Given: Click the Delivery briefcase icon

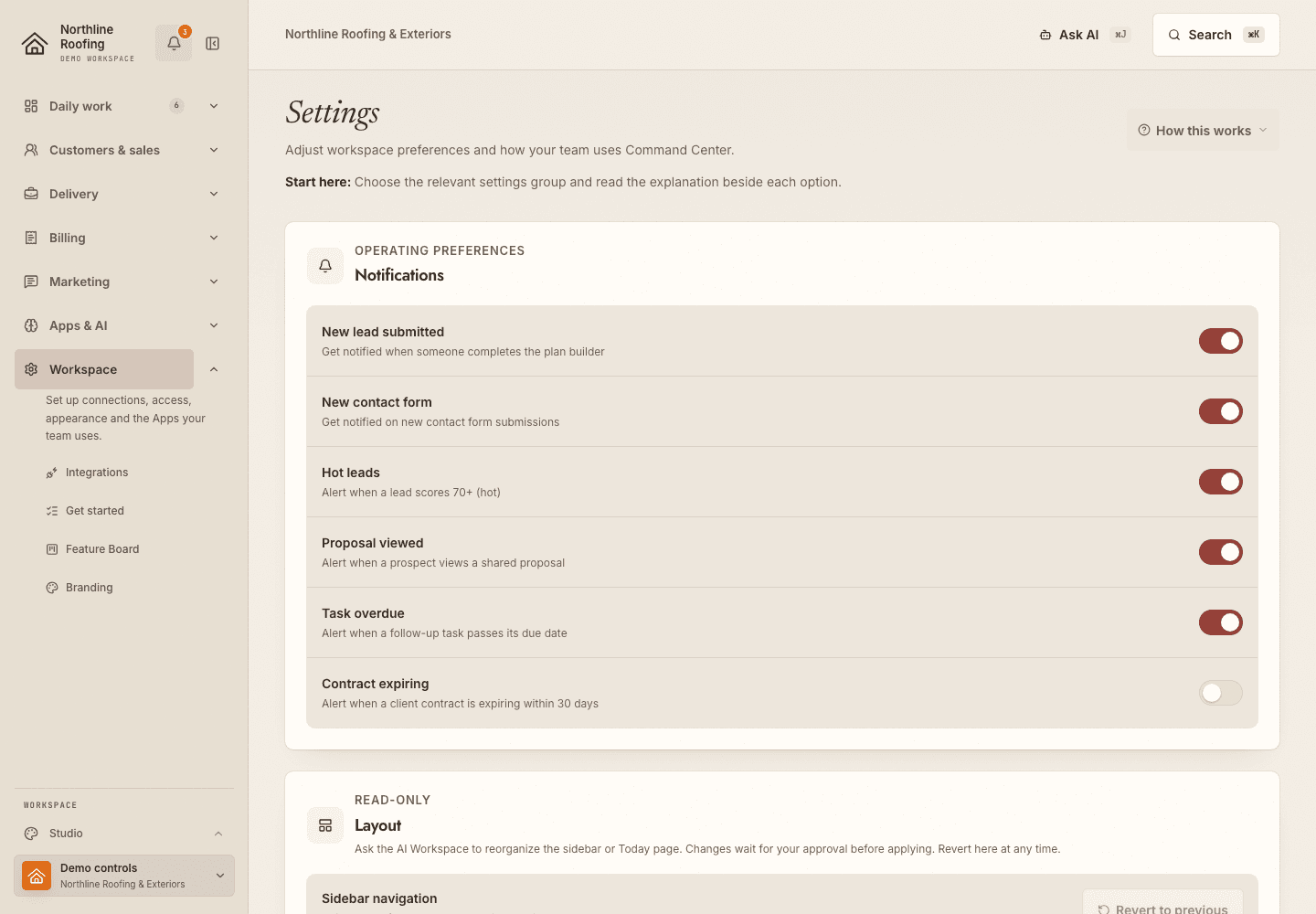Looking at the screenshot, I should (31, 194).
